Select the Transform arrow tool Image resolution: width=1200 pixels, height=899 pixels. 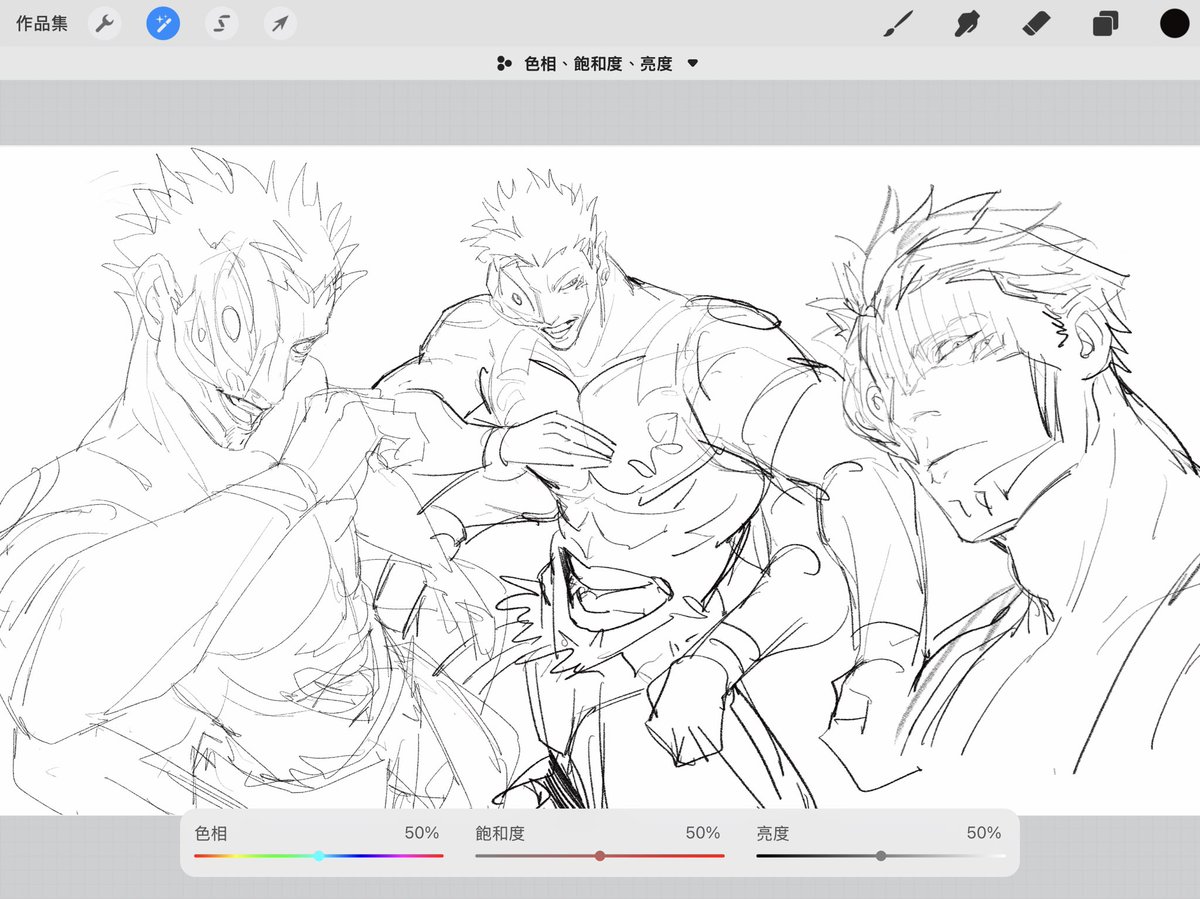pos(281,24)
